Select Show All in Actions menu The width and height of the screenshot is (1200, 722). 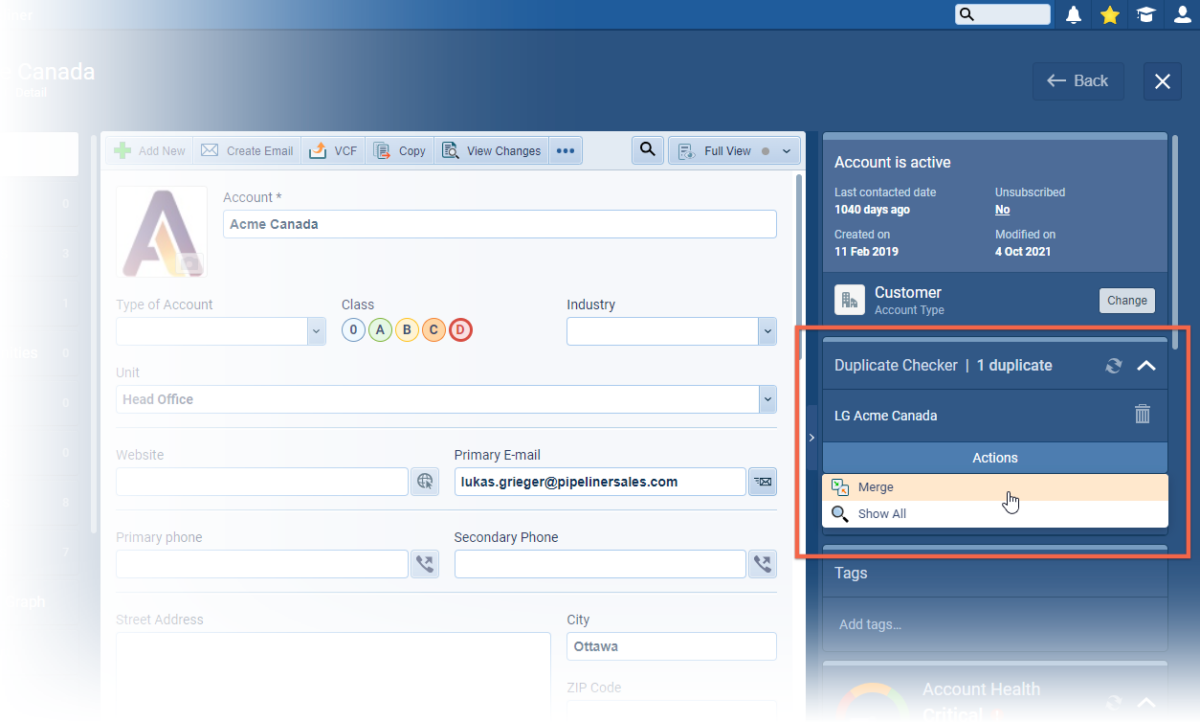click(x=881, y=514)
